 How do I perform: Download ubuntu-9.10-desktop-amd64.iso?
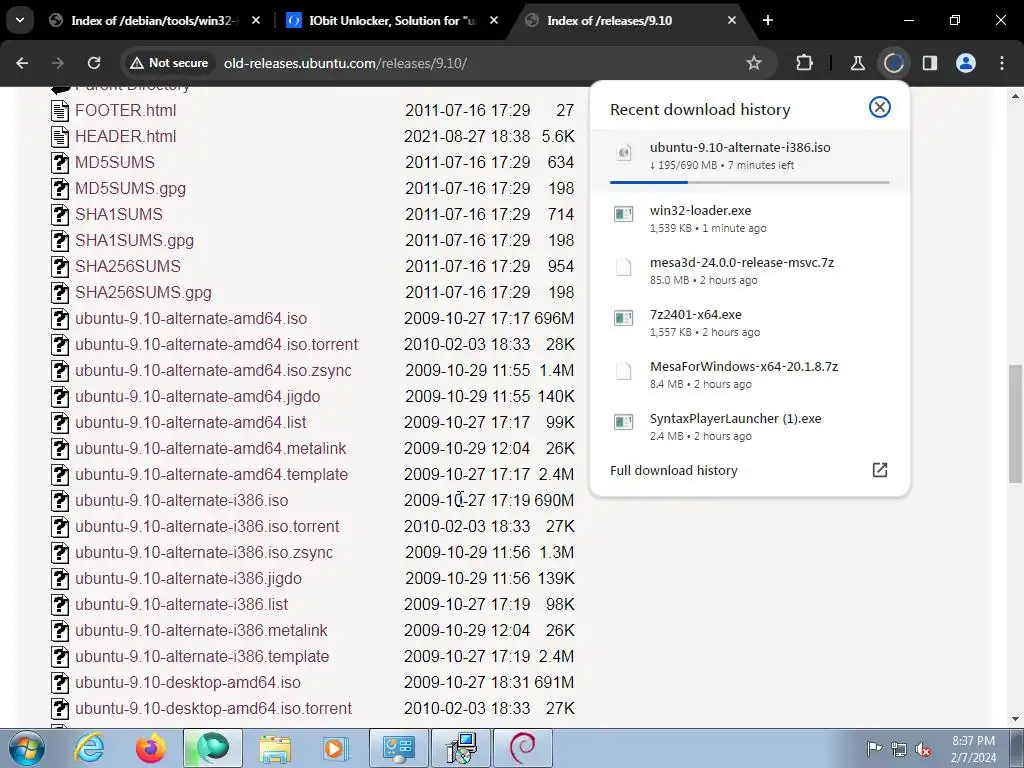[188, 682]
